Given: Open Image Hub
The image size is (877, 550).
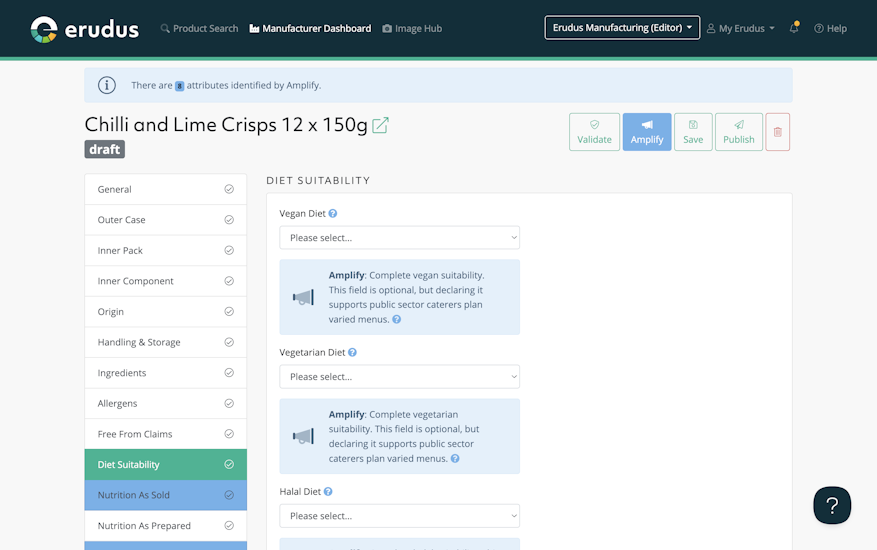Looking at the screenshot, I should click(x=412, y=29).
